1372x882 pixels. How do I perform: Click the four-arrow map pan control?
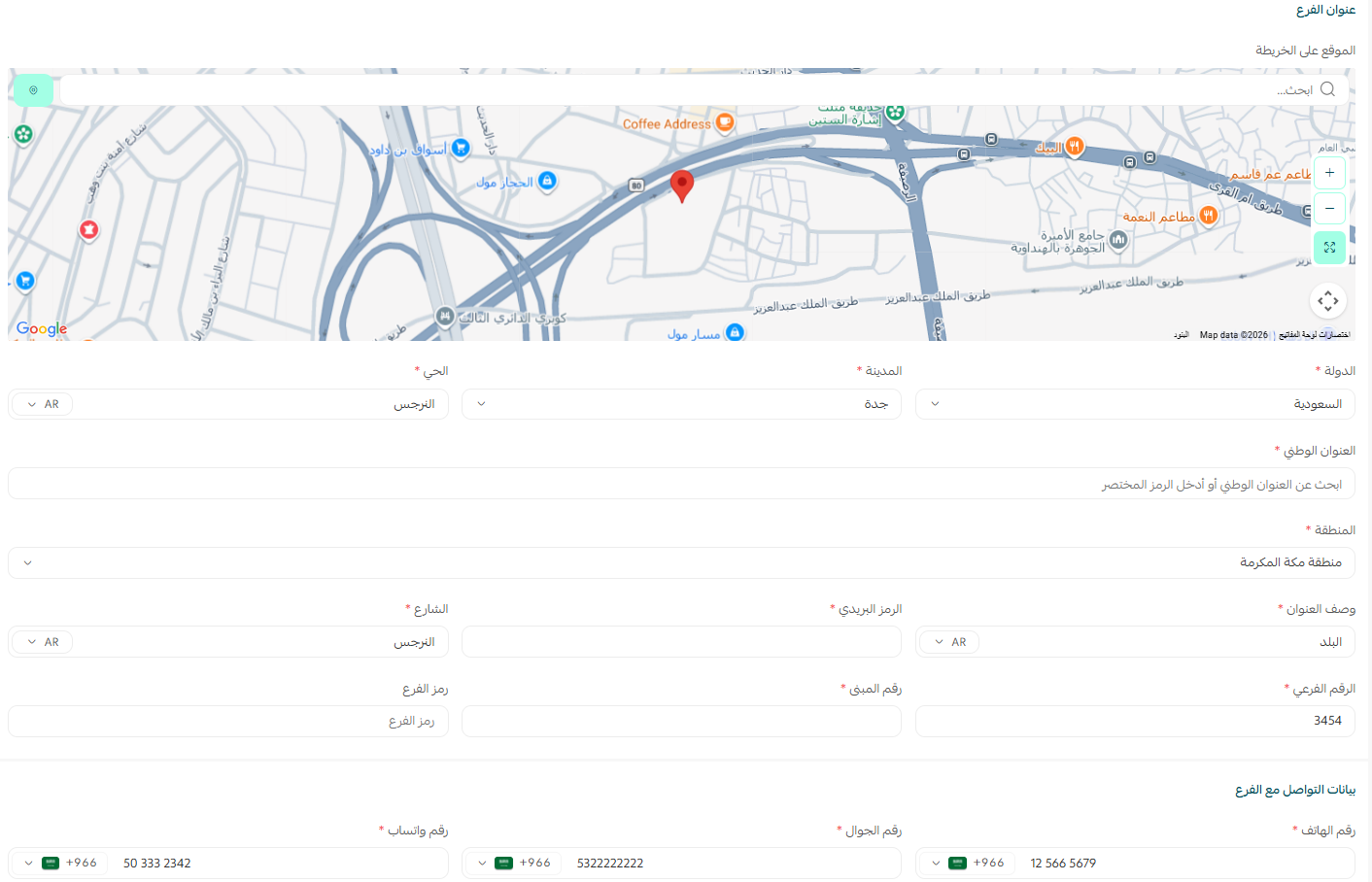[x=1328, y=300]
